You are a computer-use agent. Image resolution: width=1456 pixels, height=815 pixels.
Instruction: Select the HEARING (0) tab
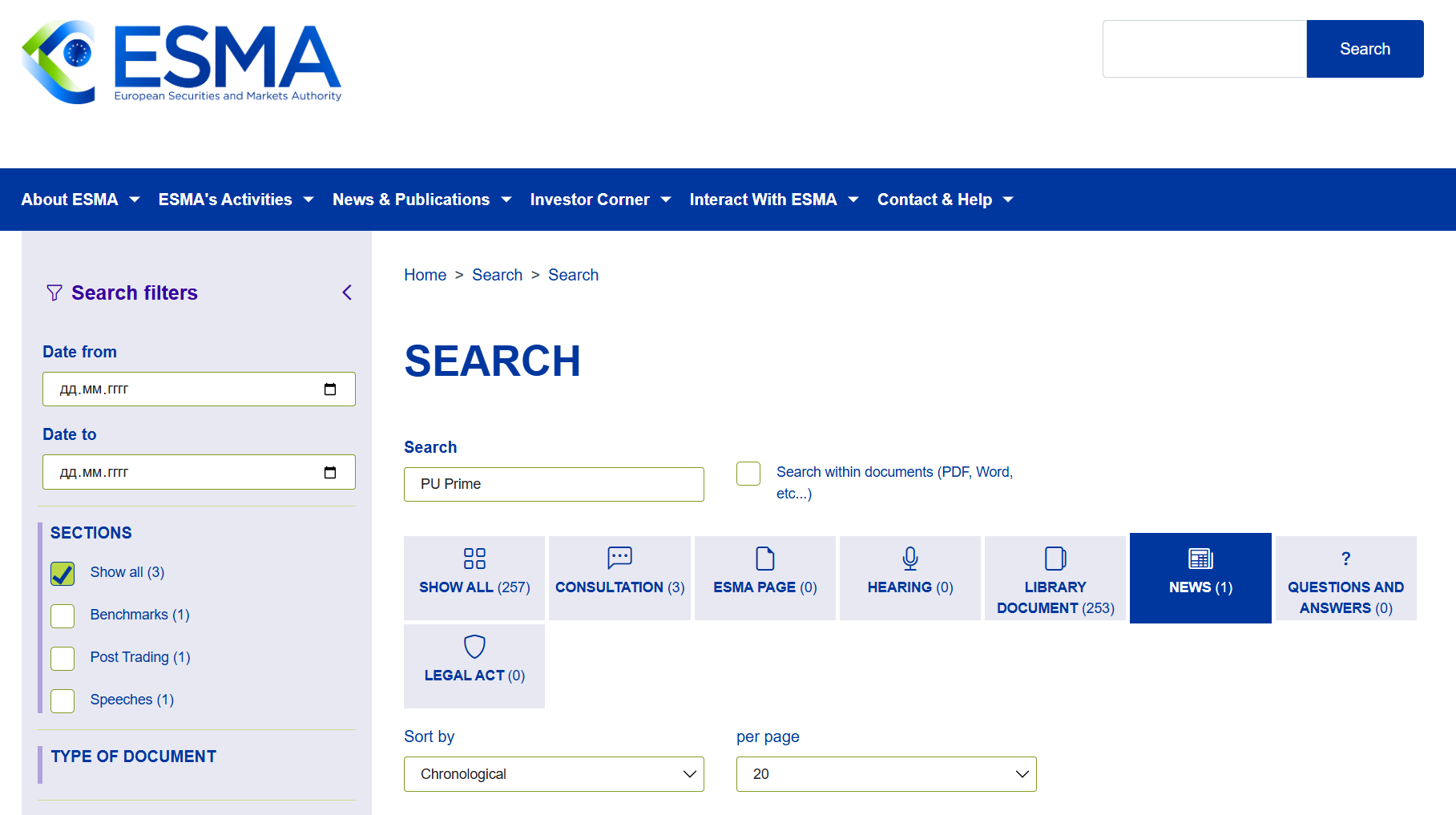click(x=910, y=578)
